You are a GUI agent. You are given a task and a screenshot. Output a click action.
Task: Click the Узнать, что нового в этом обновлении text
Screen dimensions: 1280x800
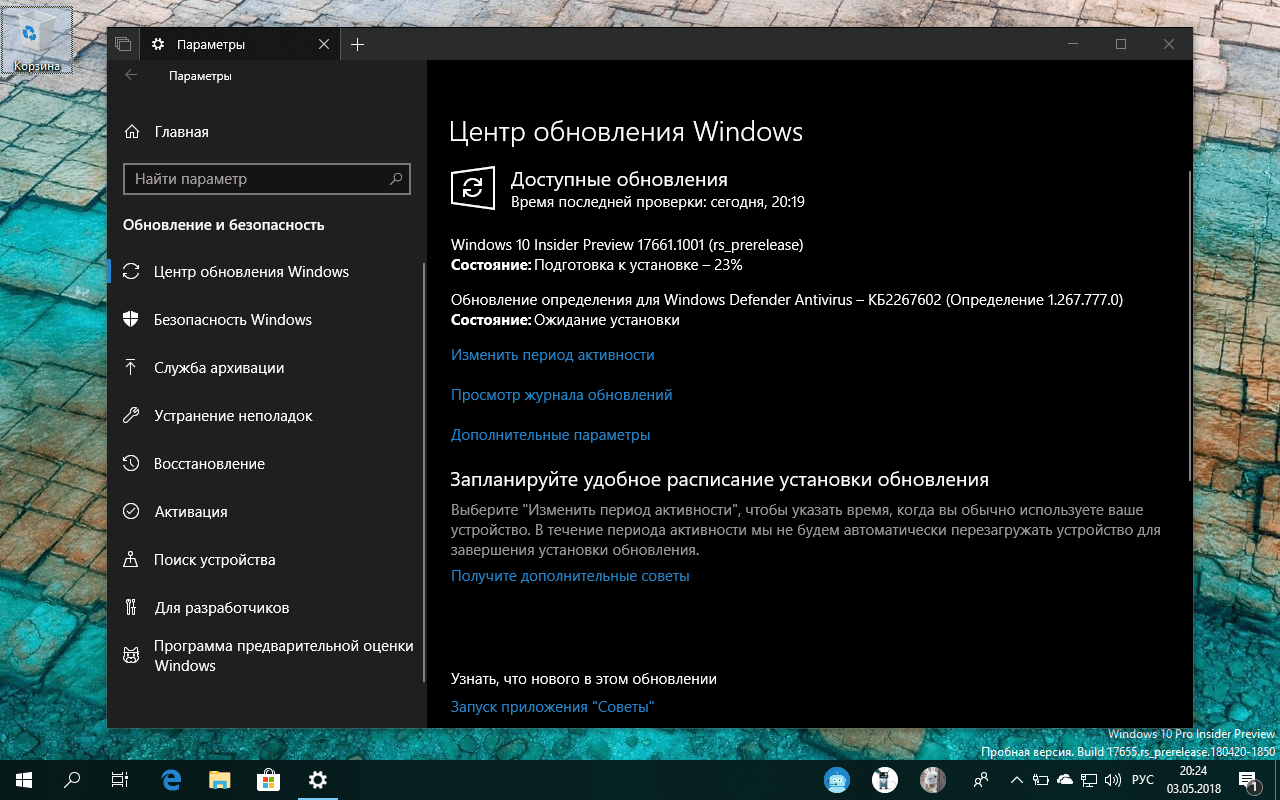point(584,679)
